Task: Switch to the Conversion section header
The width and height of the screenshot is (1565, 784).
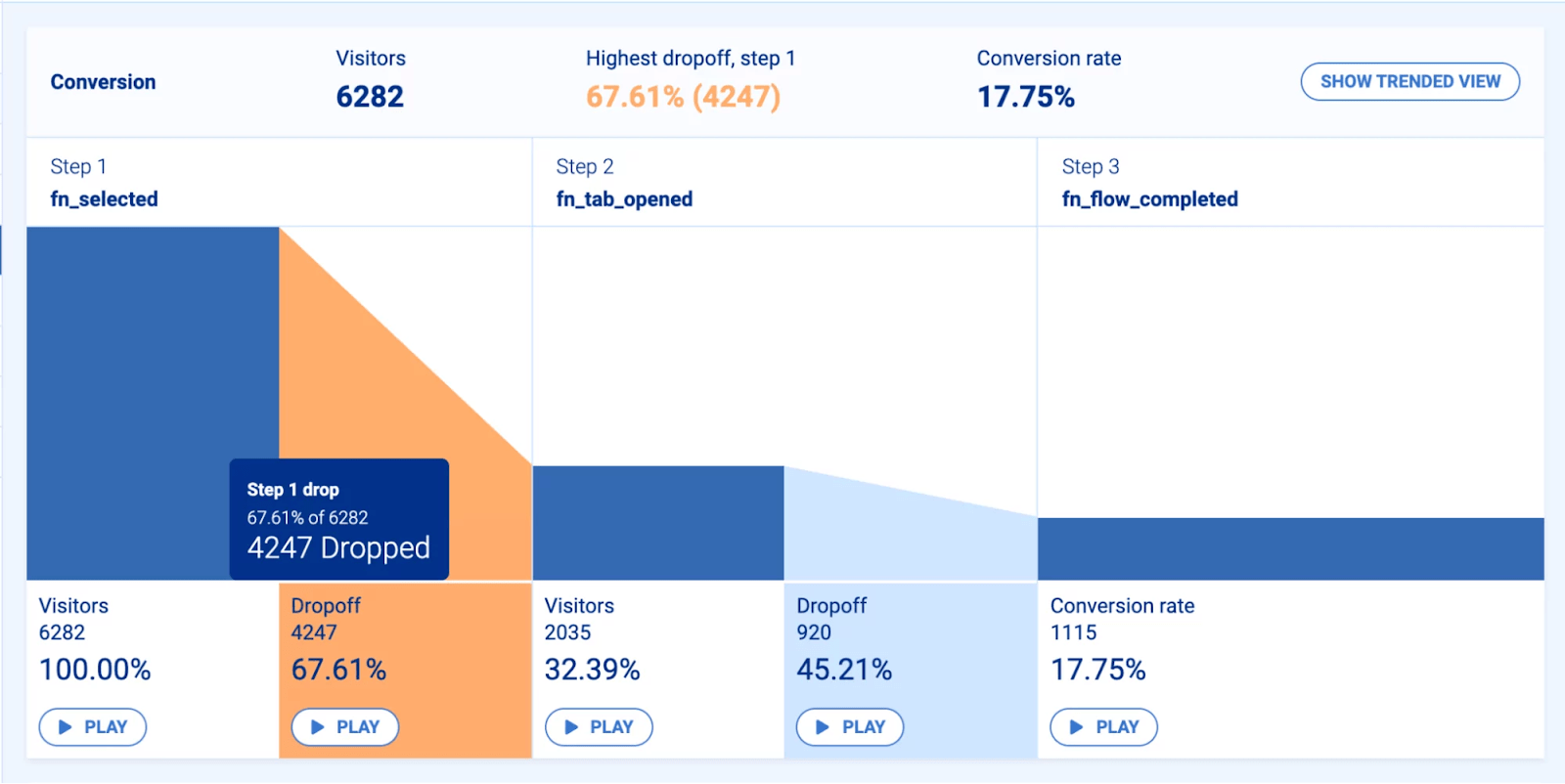Action: coord(102,81)
